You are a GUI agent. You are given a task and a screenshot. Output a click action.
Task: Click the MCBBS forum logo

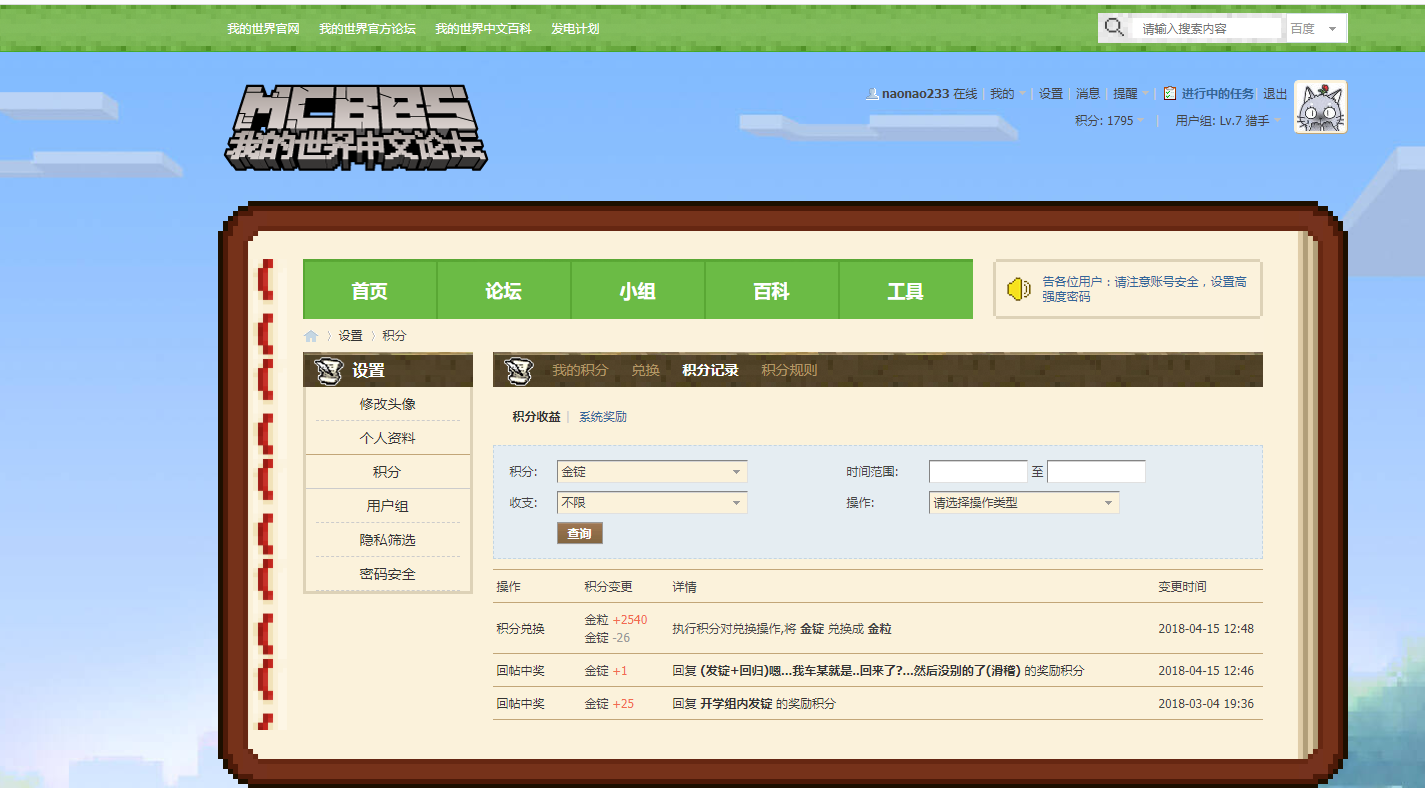pyautogui.click(x=355, y=127)
